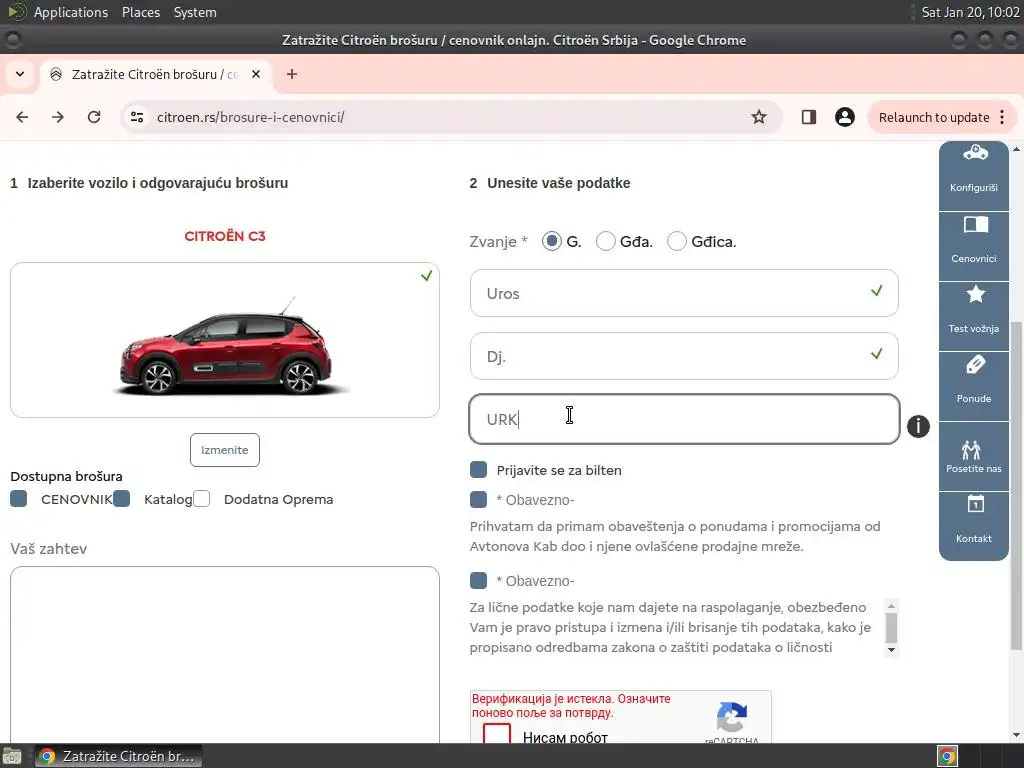Viewport: 1024px width, 768px height.
Task: Click the last name field containing Dj.
Action: (x=684, y=356)
